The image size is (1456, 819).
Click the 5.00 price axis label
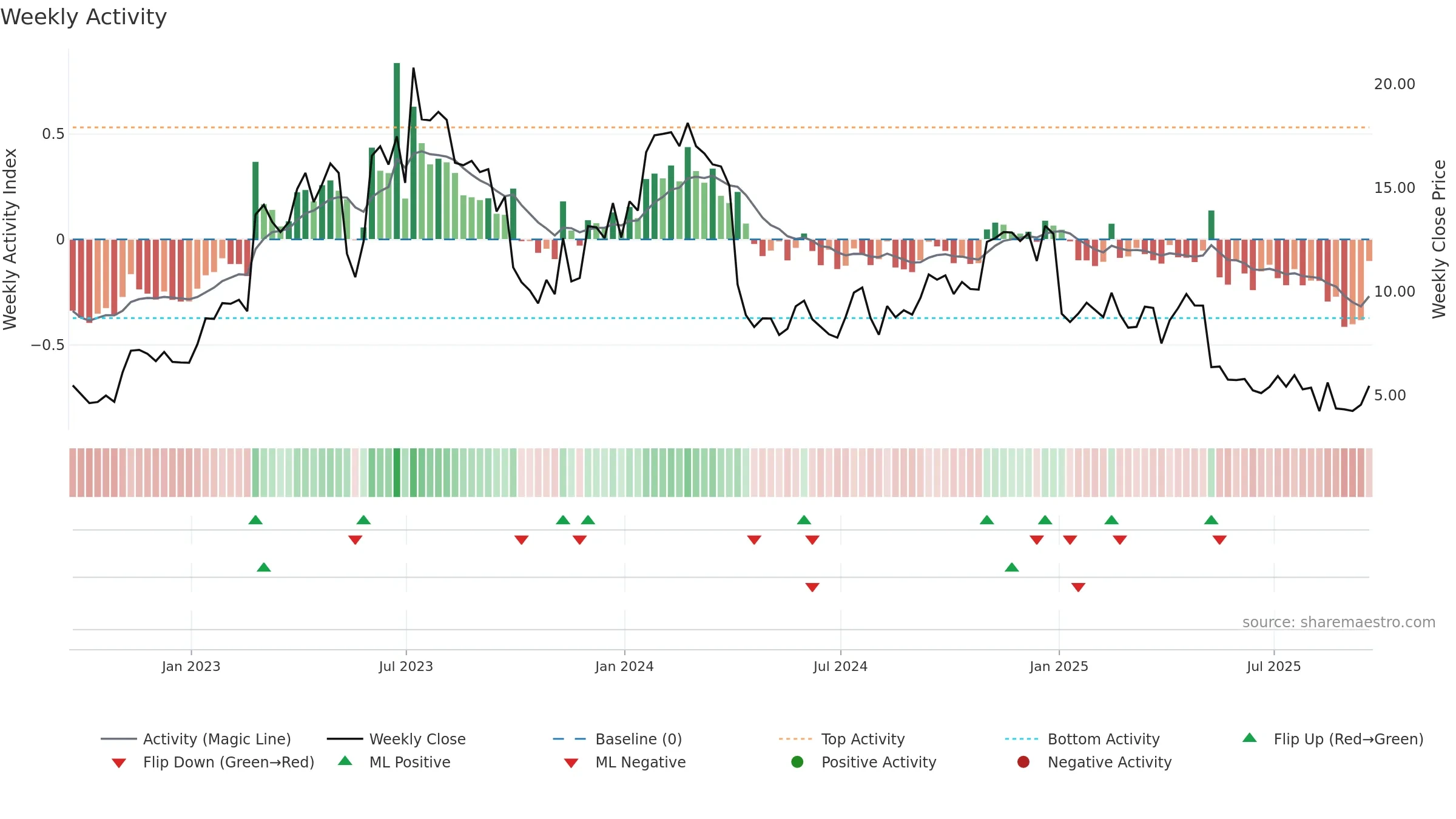pyautogui.click(x=1390, y=395)
